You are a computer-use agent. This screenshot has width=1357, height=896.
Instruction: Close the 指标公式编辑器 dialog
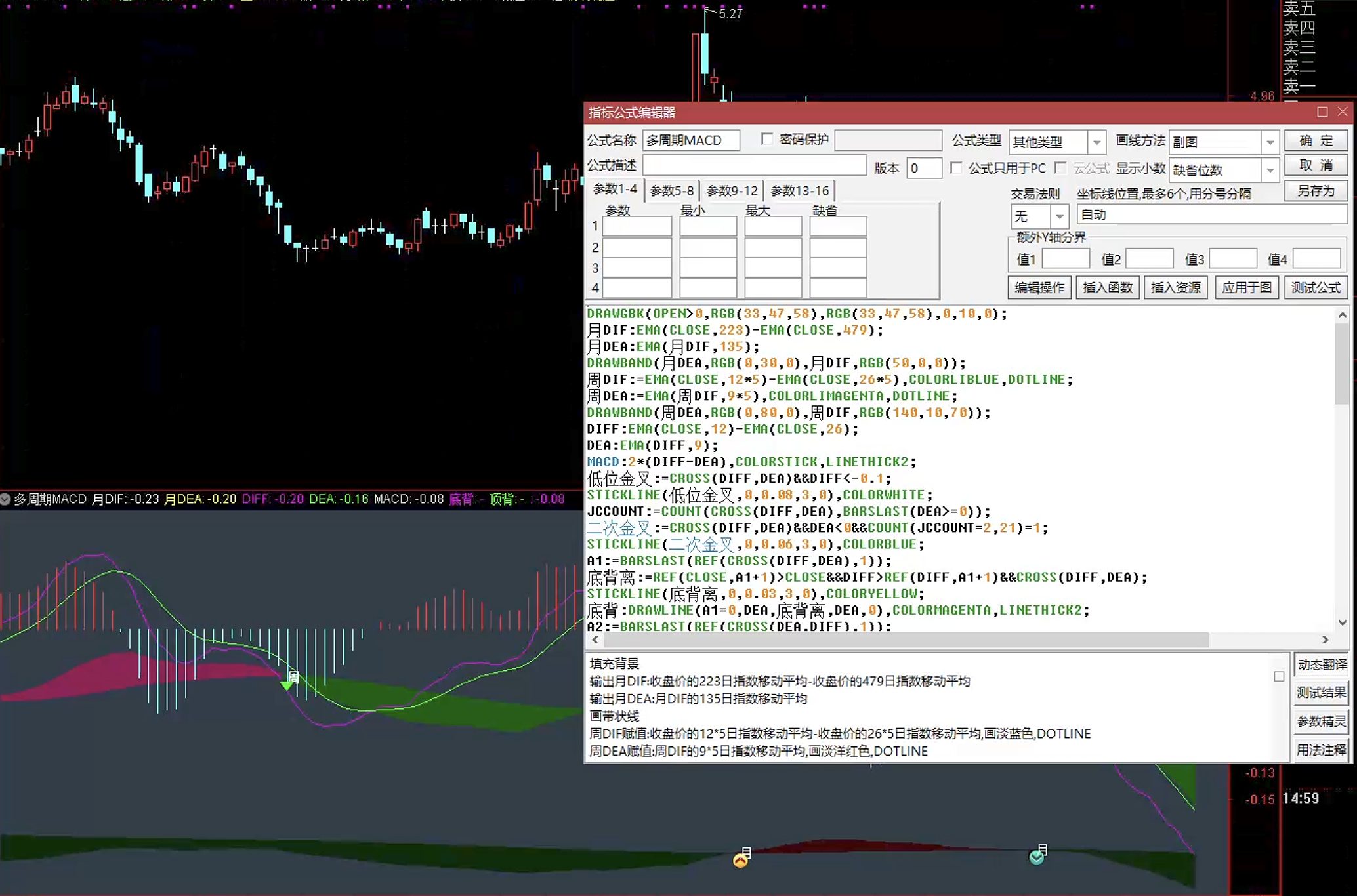pyautogui.click(x=1343, y=112)
